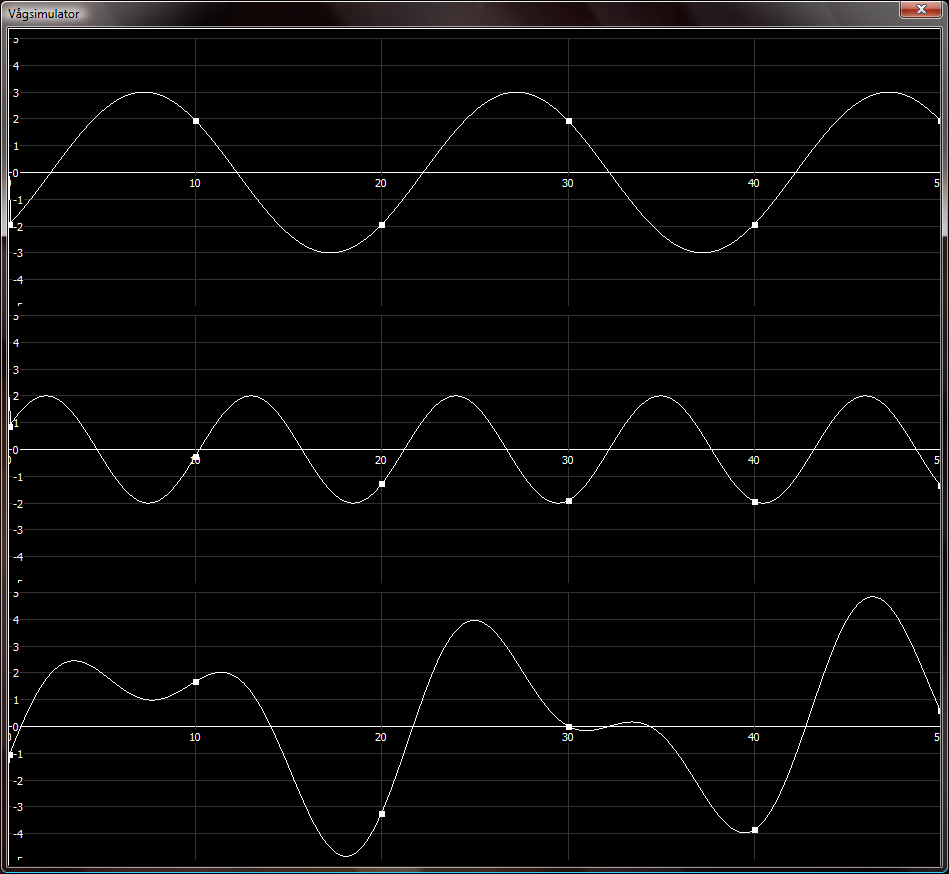The height and width of the screenshot is (874, 949).
Task: Click x-axis label 30 in bottom graph
Action: (567, 737)
